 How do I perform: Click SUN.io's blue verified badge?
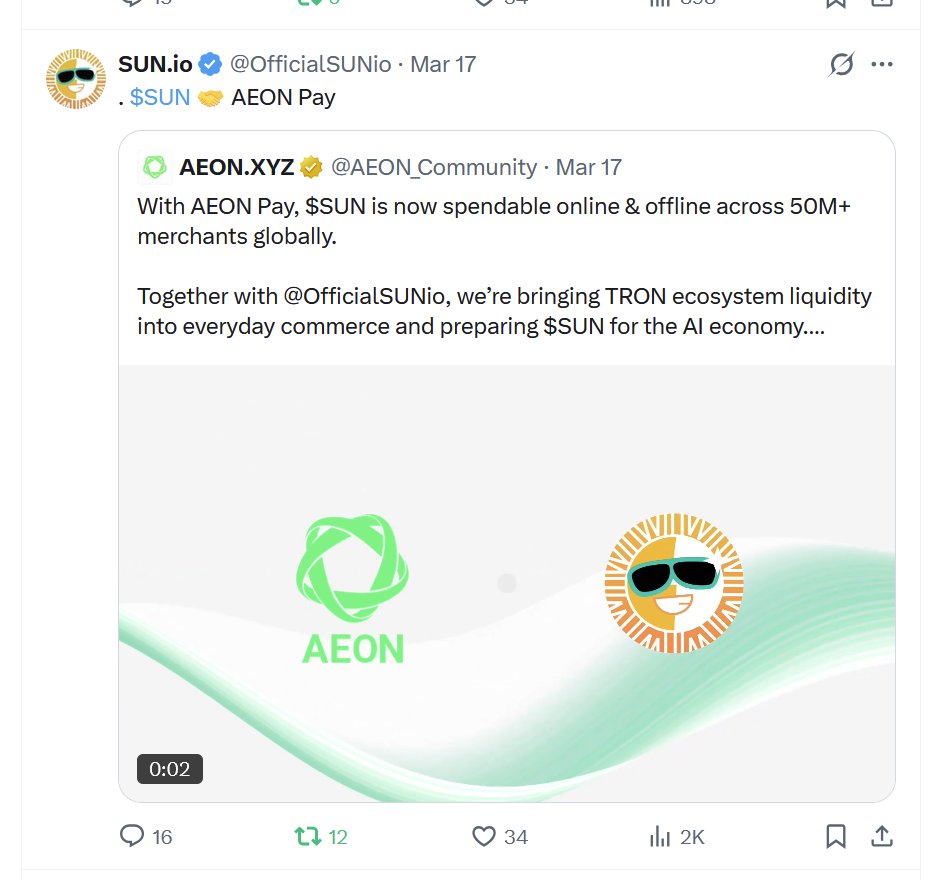point(210,65)
